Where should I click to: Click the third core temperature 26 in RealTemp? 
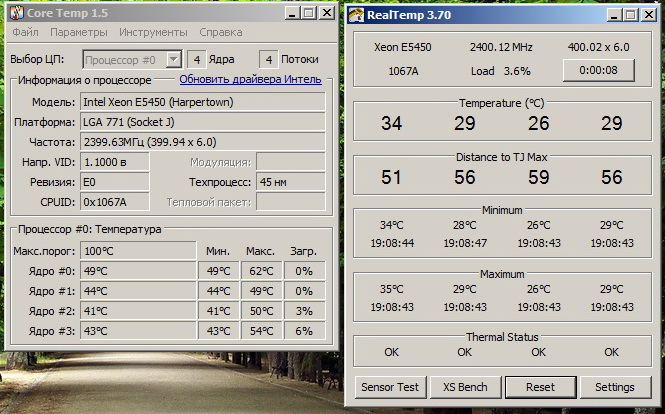click(x=539, y=123)
